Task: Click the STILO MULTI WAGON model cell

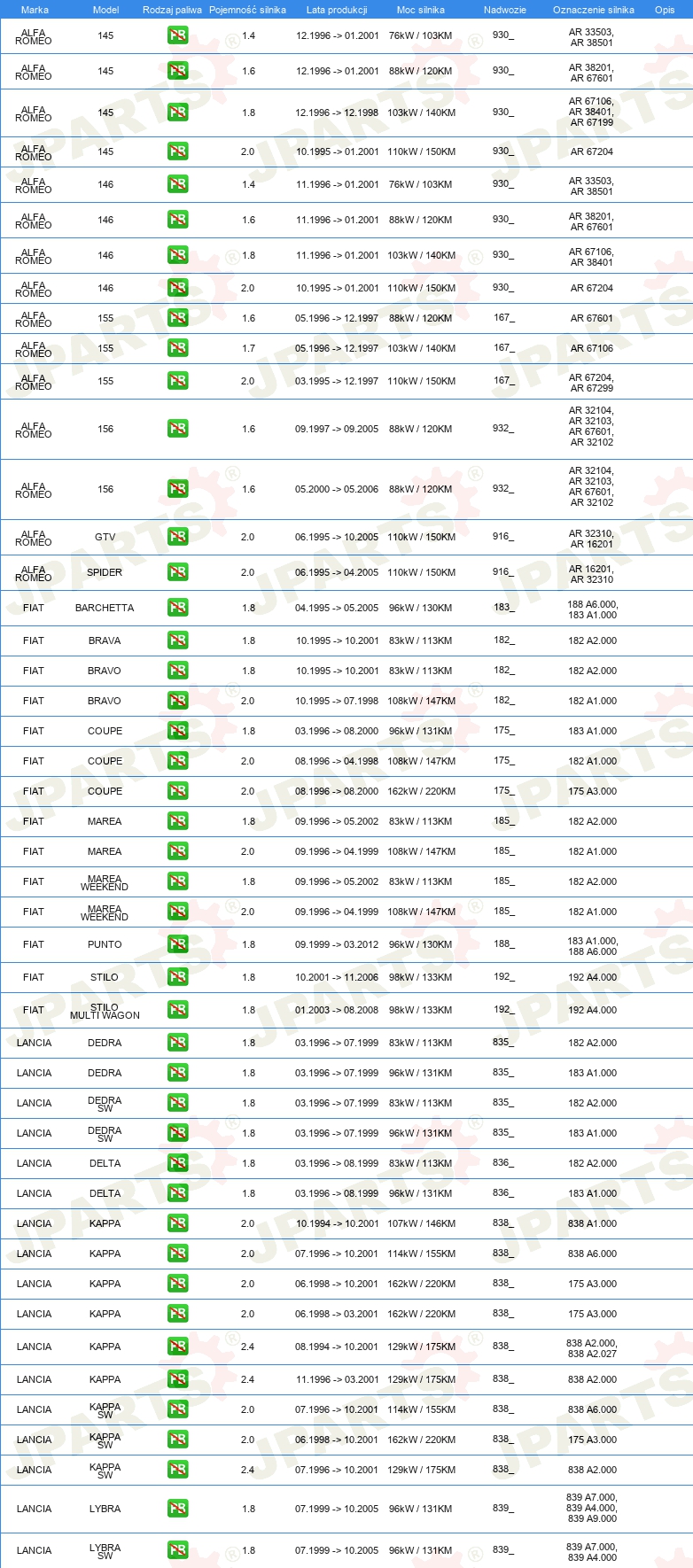Action: (105, 1011)
